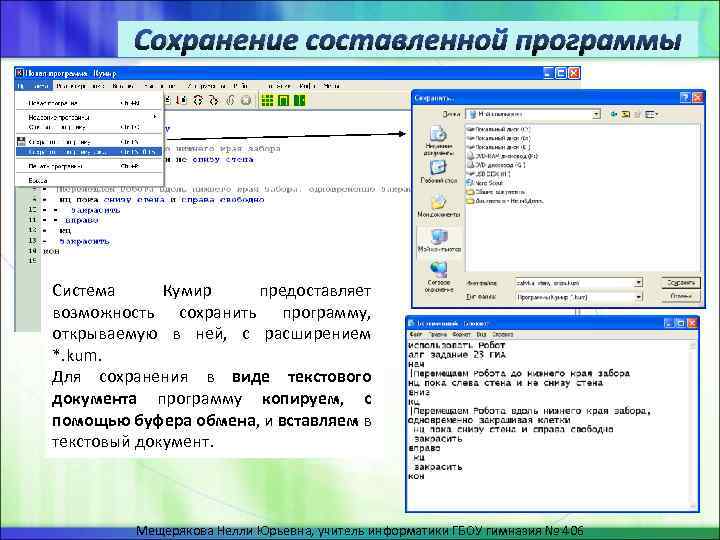
Task: Click the step-into circular arrow icon in Kumir toolbar
Action: pyautogui.click(x=198, y=101)
